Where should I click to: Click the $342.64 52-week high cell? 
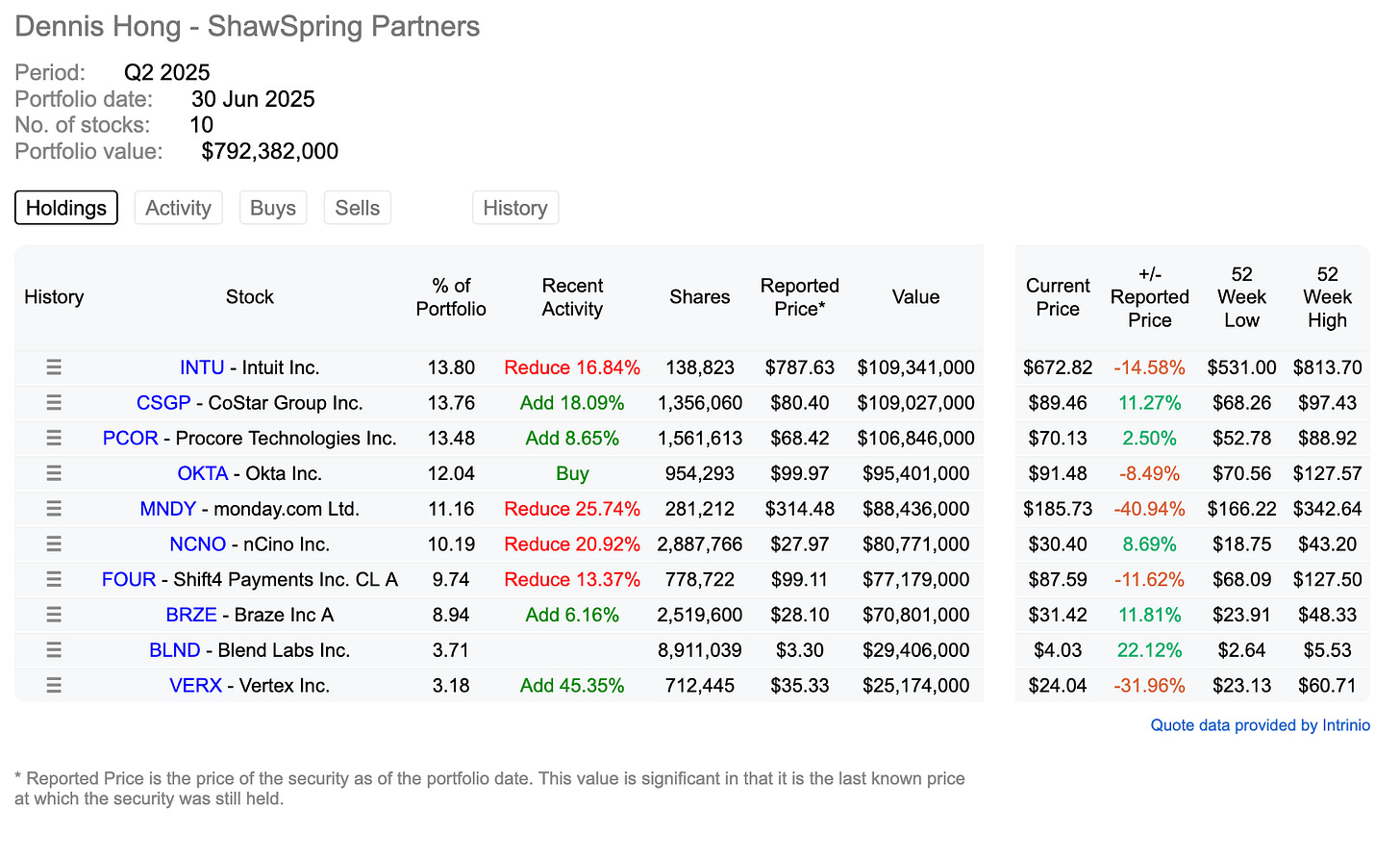pyautogui.click(x=1327, y=509)
